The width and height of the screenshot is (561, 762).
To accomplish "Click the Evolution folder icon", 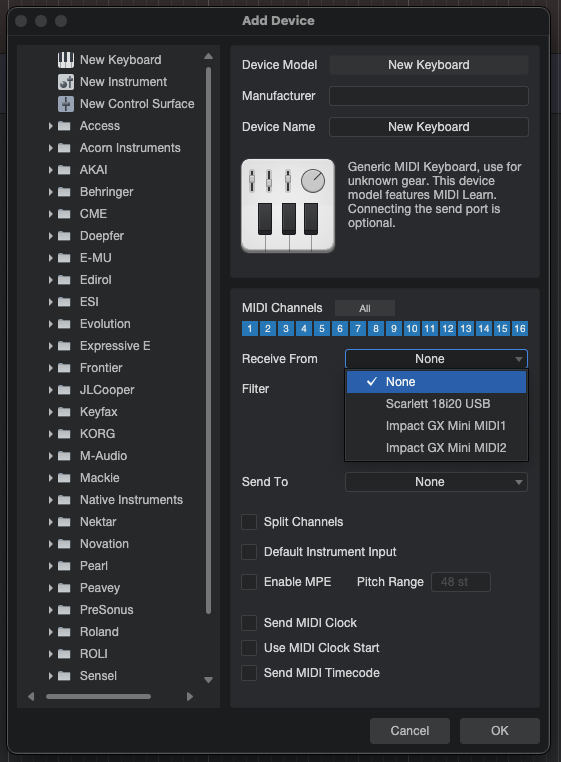I will (64, 324).
